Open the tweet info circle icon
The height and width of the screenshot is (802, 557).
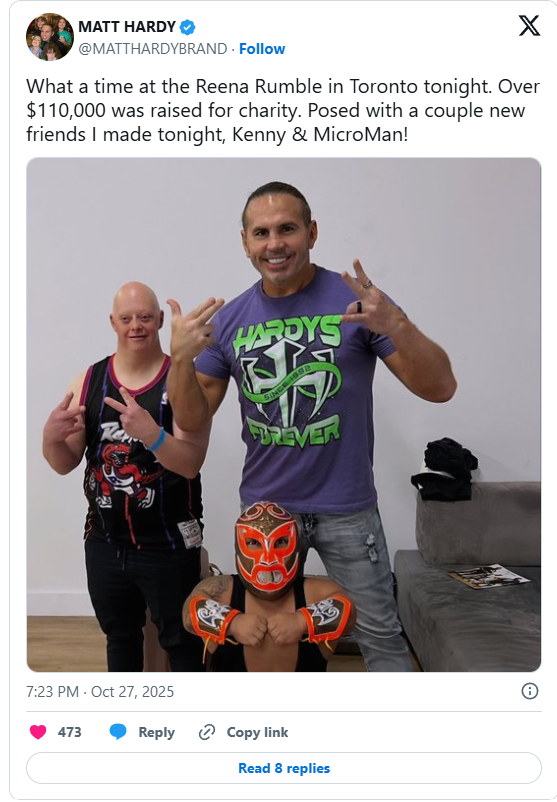pos(529,691)
